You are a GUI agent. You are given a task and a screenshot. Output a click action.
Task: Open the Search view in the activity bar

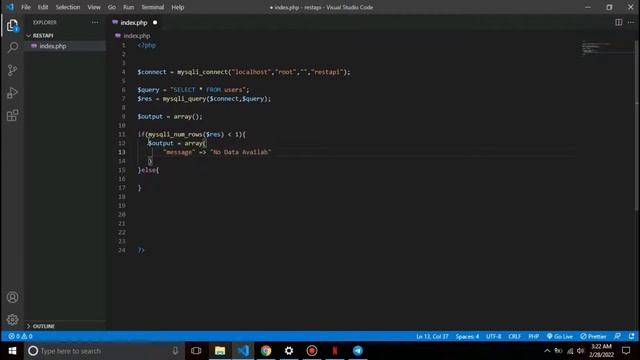pyautogui.click(x=12, y=48)
